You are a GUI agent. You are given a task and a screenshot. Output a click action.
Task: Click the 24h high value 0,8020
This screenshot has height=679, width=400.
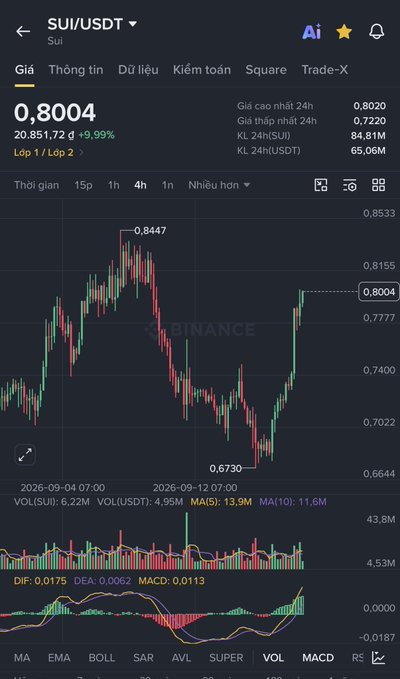[x=370, y=106]
